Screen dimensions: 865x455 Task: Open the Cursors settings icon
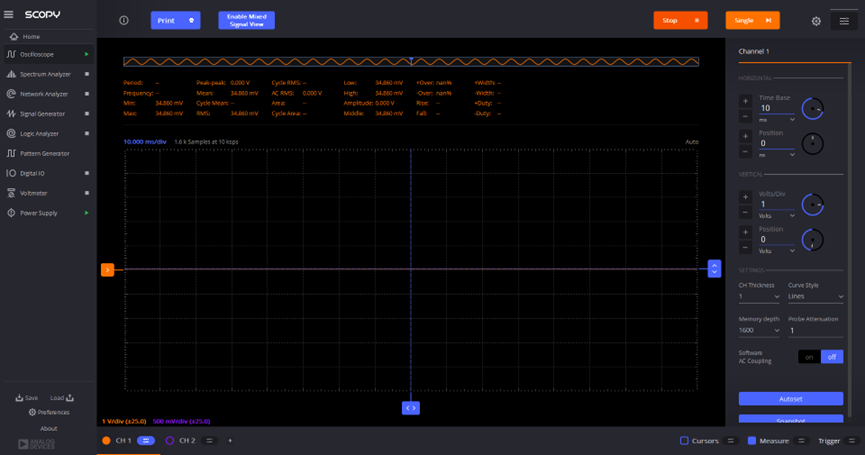point(731,441)
